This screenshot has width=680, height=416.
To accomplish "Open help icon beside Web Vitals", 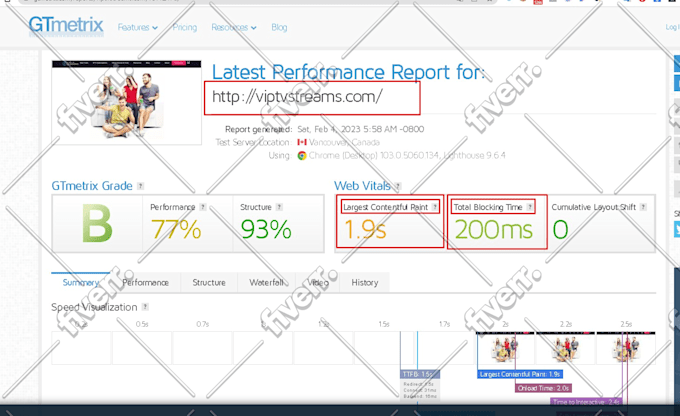I will point(398,186).
